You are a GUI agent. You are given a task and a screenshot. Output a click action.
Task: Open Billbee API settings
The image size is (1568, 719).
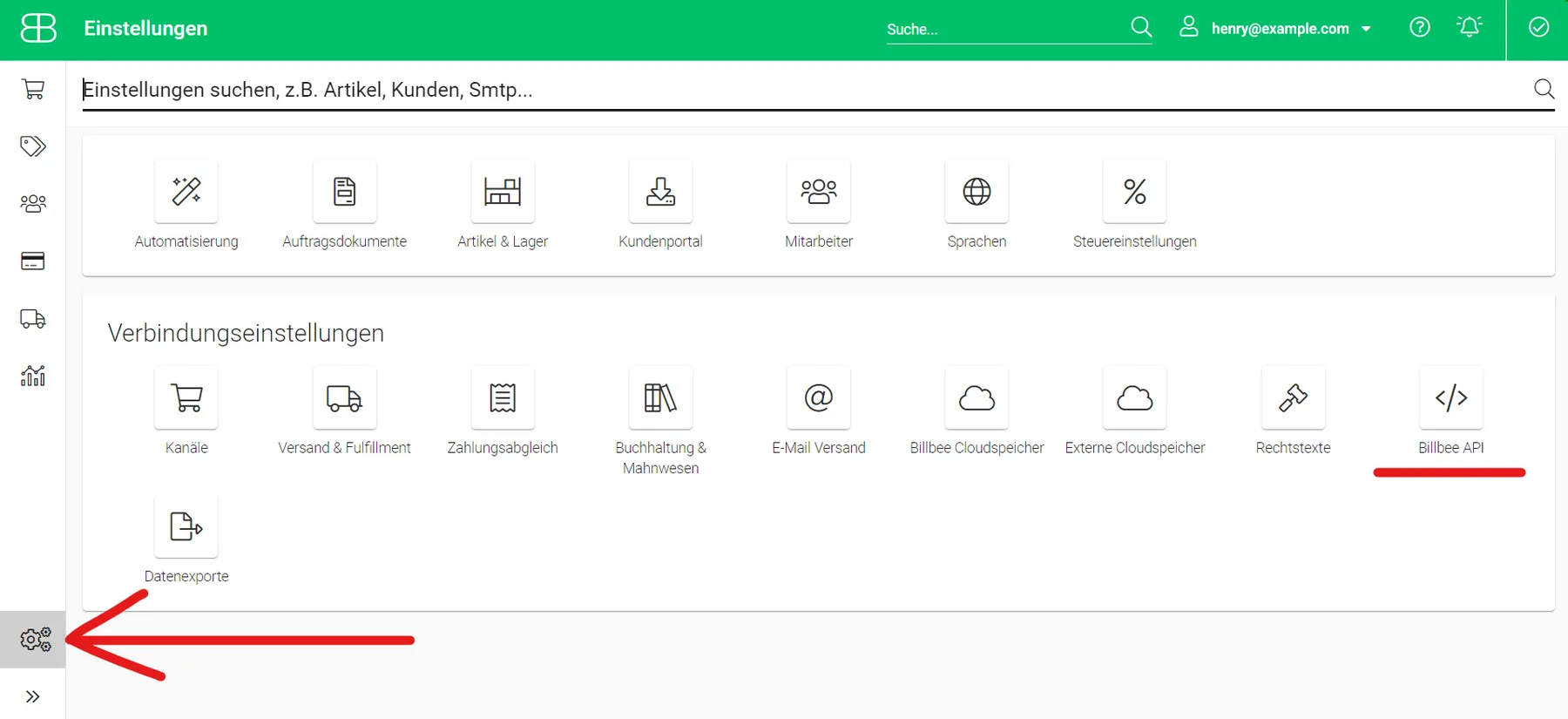pos(1451,398)
